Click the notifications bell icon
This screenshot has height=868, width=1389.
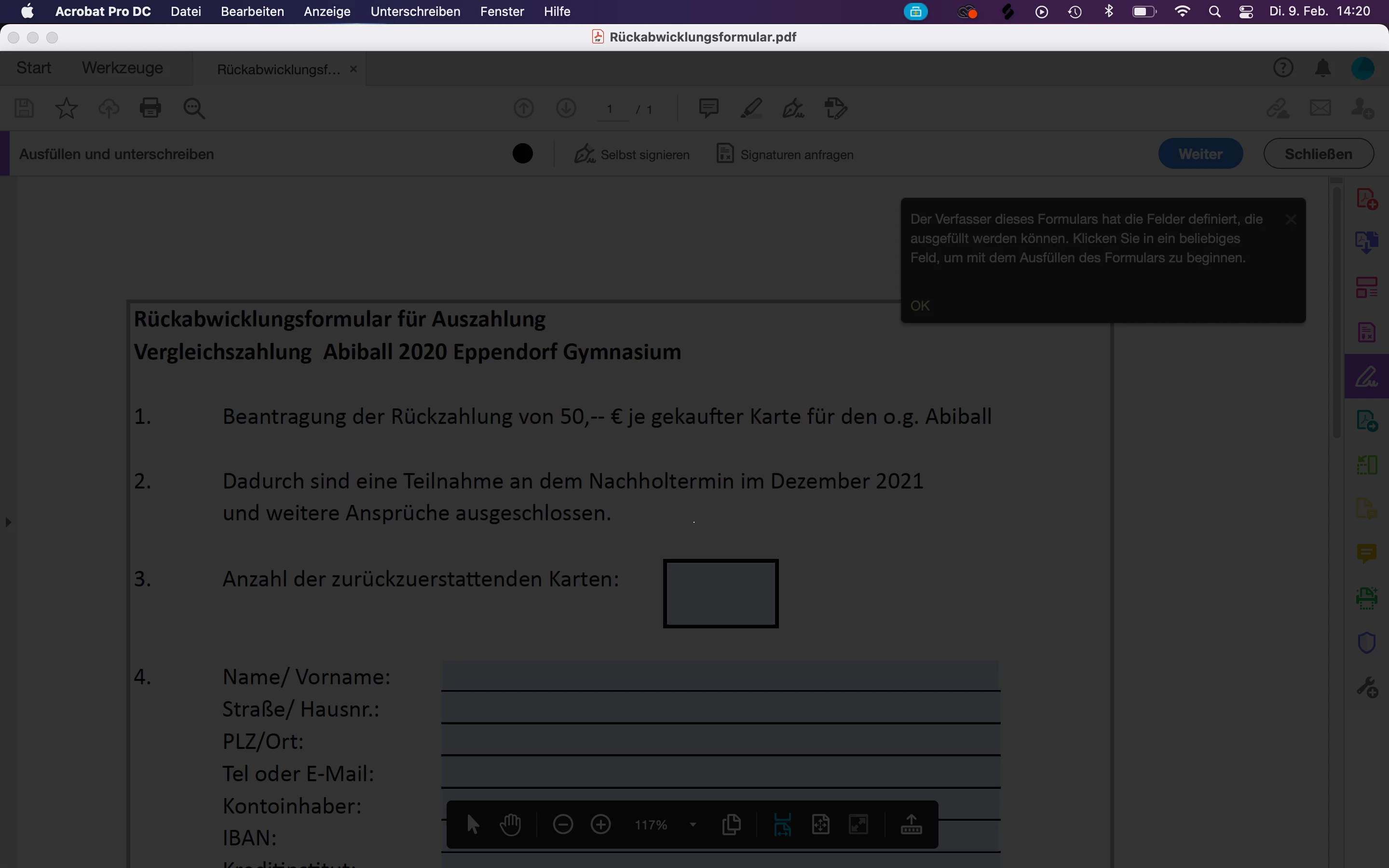coord(1322,68)
